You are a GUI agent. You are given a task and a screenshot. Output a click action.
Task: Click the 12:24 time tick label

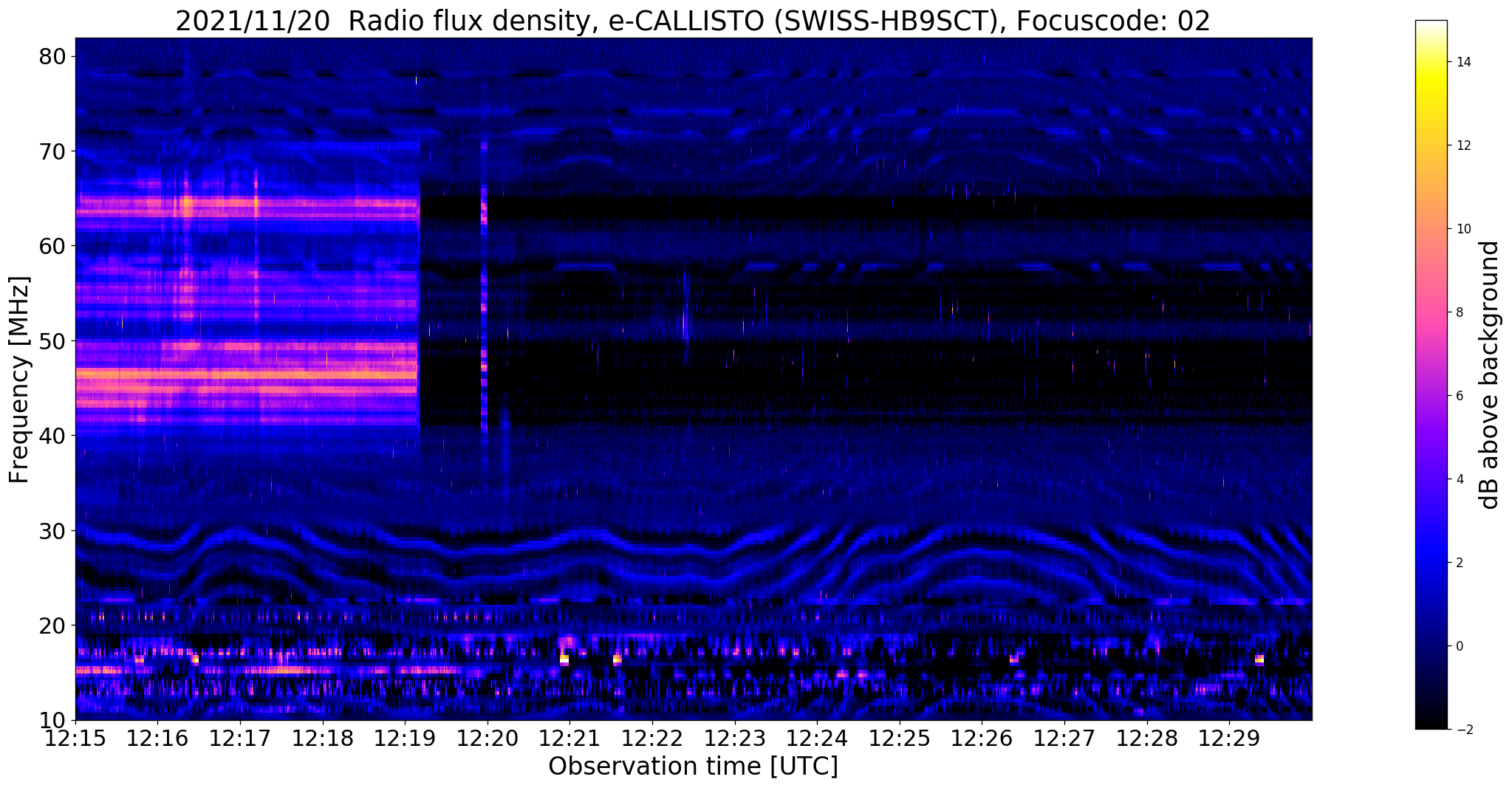point(817,738)
